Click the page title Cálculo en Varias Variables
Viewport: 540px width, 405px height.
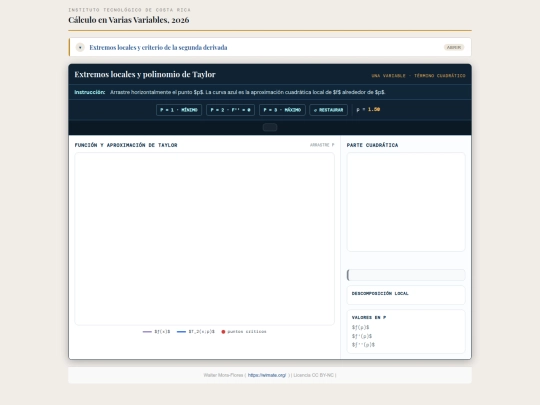click(129, 20)
